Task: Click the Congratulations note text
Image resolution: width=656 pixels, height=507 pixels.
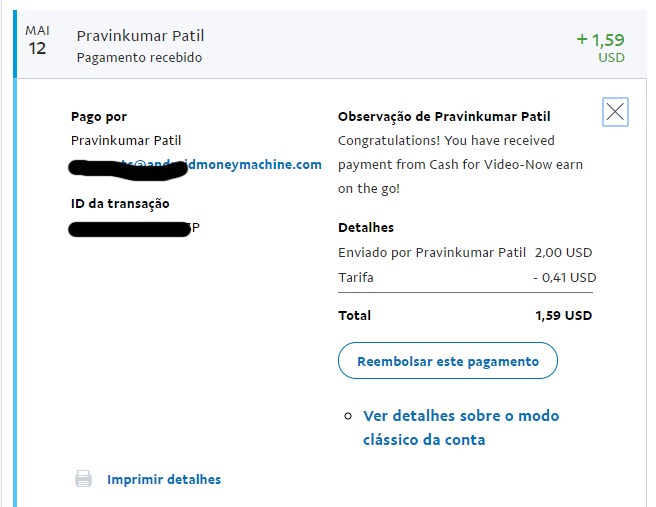Action: tap(460, 164)
